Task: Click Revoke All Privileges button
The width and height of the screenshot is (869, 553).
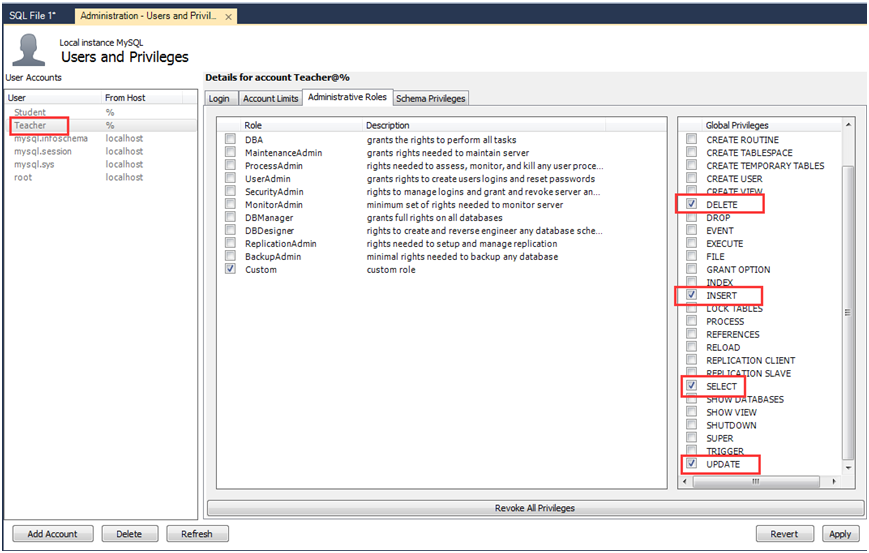Action: 535,508
